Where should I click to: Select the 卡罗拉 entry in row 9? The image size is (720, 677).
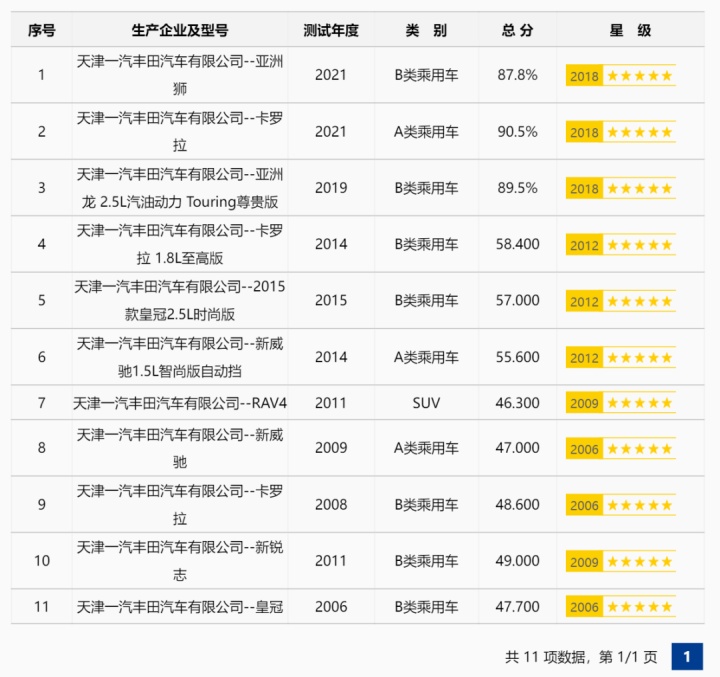pyautogui.click(x=180, y=504)
